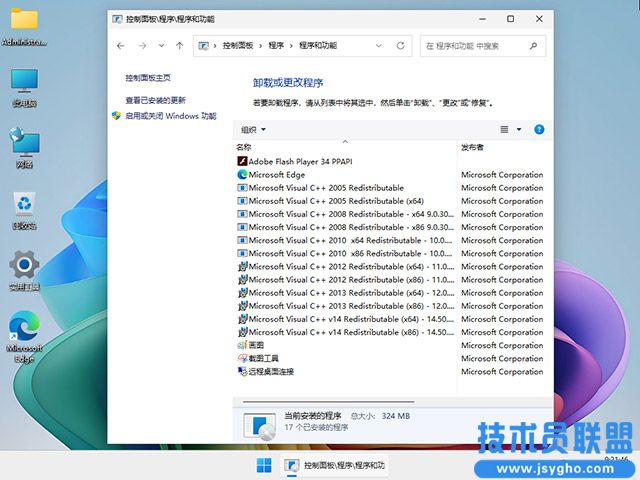Image resolution: width=640 pixels, height=480 pixels.
Task: Click the Back navigation arrow
Action: pos(120,46)
